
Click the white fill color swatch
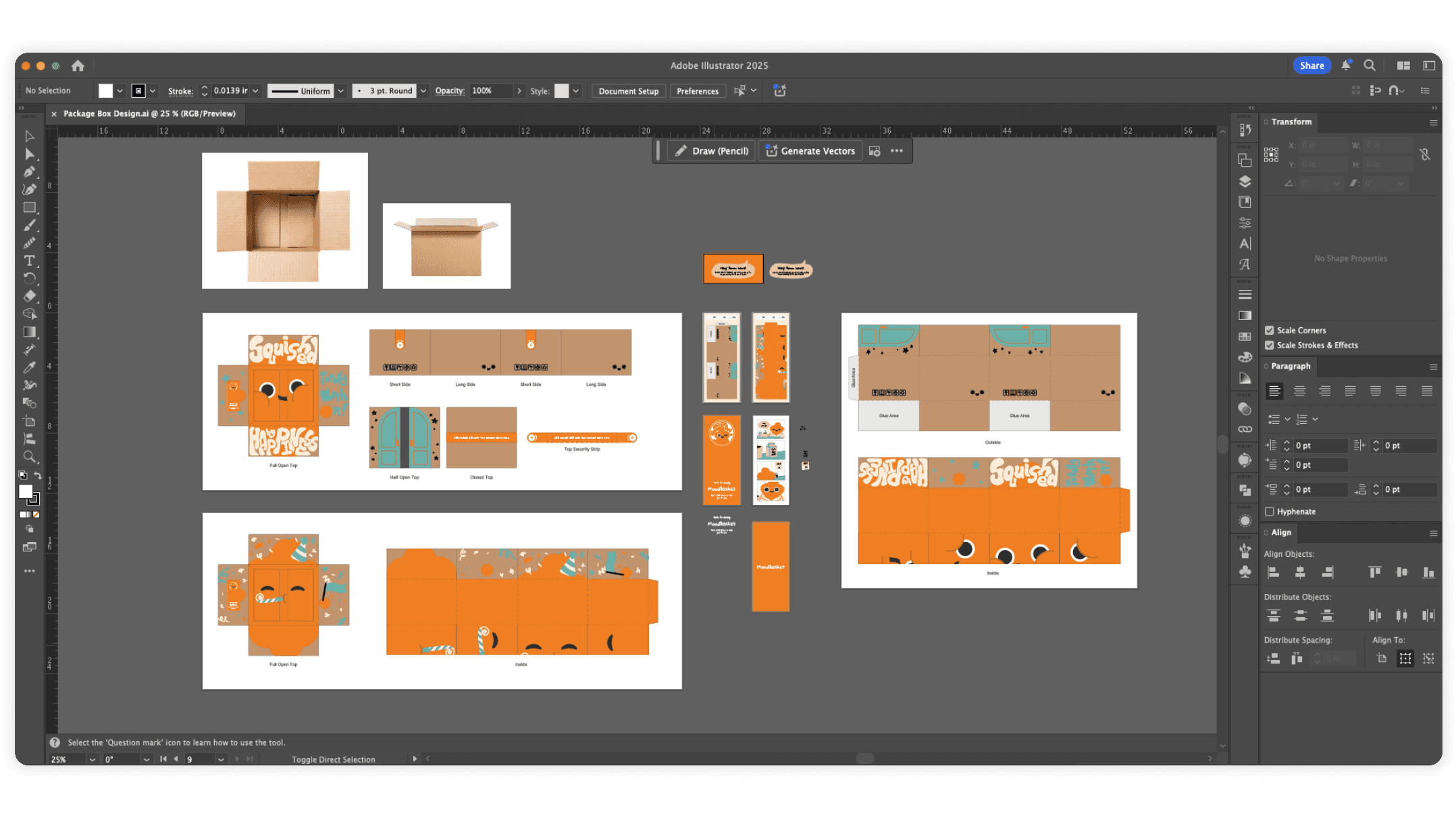[x=105, y=90]
